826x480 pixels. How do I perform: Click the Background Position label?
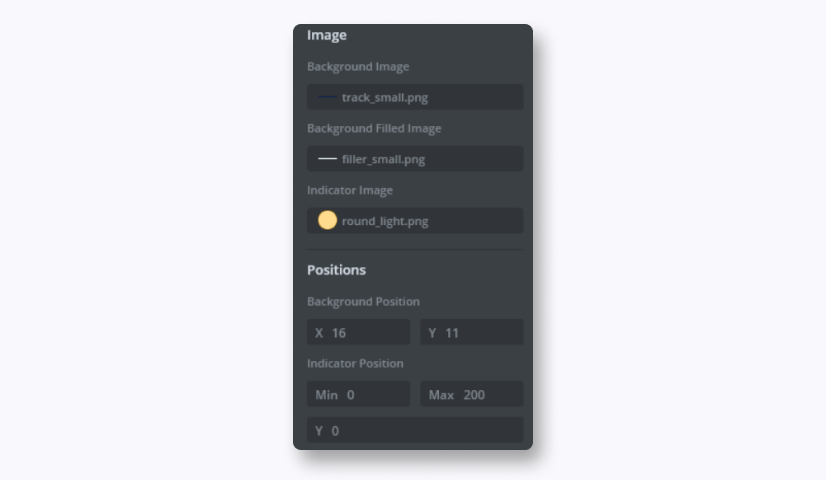(x=363, y=302)
